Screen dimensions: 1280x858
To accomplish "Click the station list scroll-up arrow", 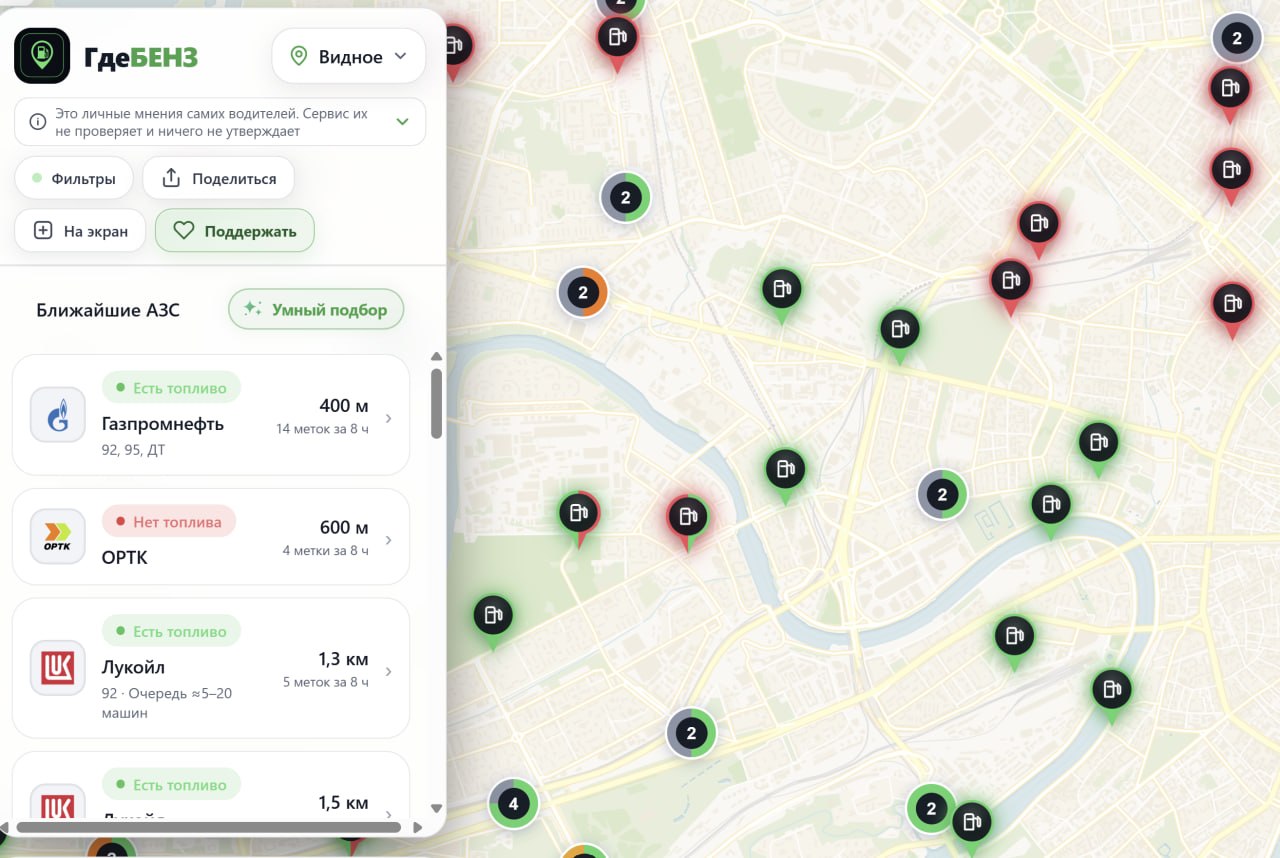I will click(x=436, y=357).
